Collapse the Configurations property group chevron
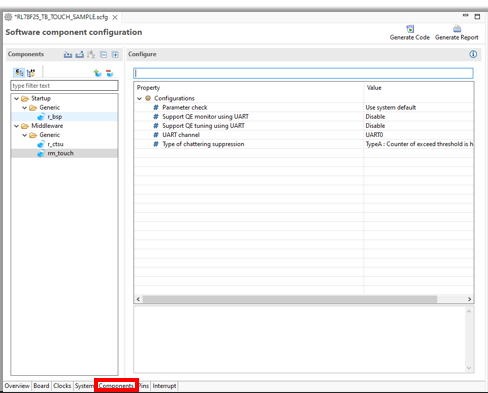Image resolution: width=488 pixels, height=393 pixels. (139, 98)
